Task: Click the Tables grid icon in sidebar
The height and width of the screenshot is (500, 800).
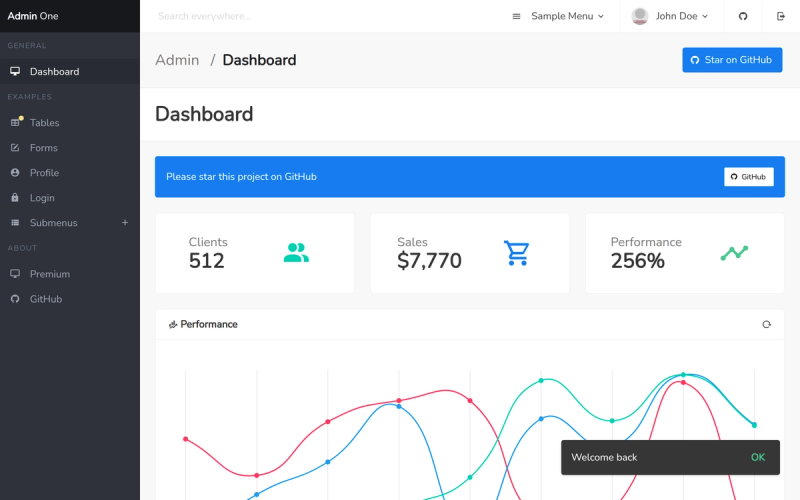Action: [15, 122]
